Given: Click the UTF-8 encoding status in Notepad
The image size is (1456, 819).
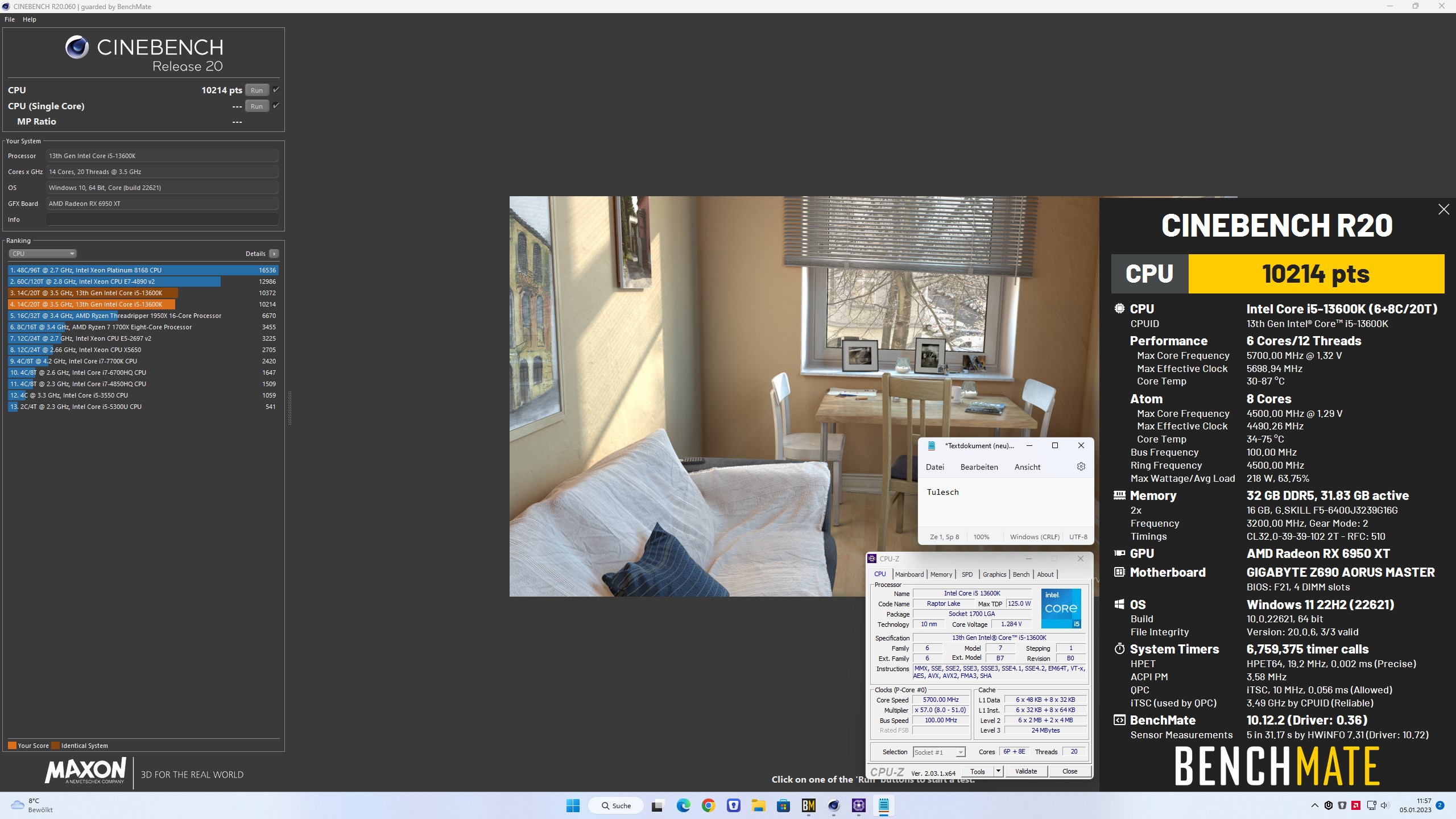Looking at the screenshot, I should pyautogui.click(x=1078, y=537).
